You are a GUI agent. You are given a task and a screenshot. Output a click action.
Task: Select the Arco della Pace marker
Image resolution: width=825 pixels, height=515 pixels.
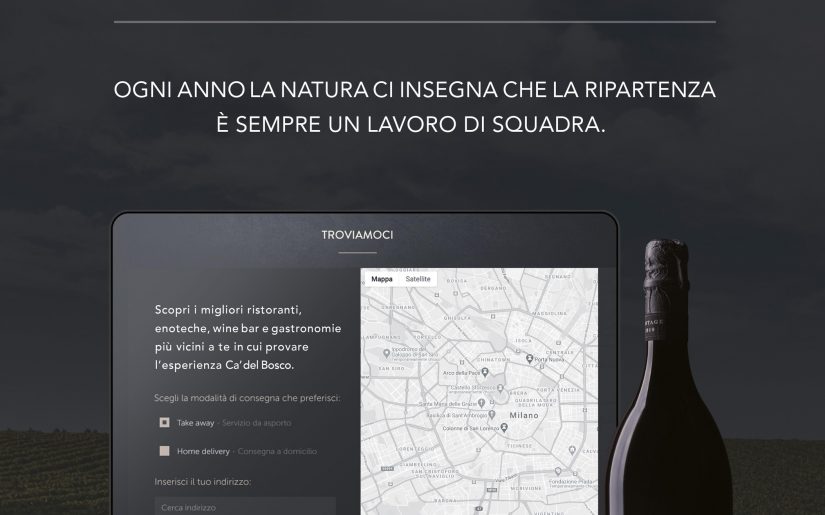pos(485,372)
